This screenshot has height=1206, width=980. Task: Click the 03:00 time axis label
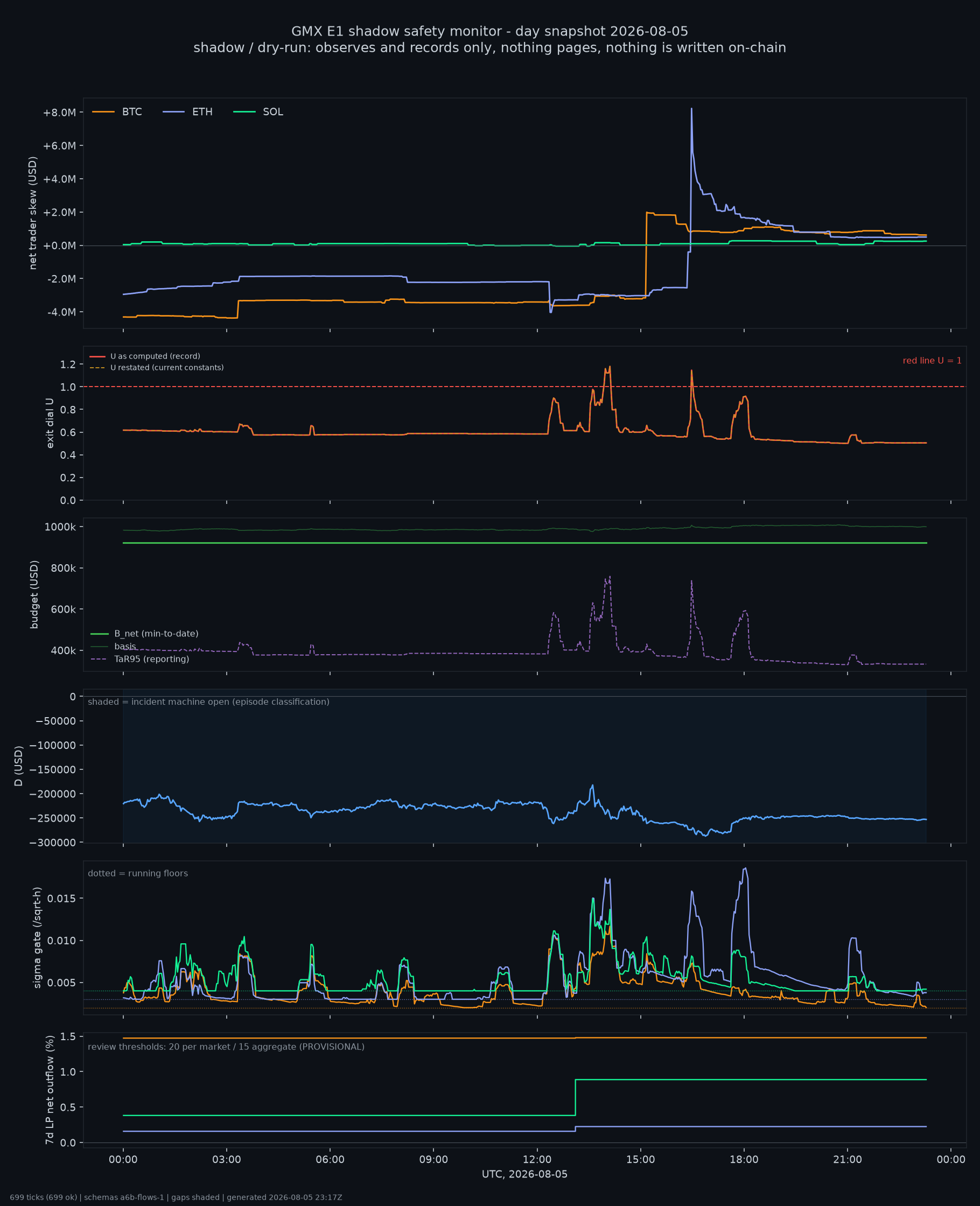pyautogui.click(x=226, y=1160)
